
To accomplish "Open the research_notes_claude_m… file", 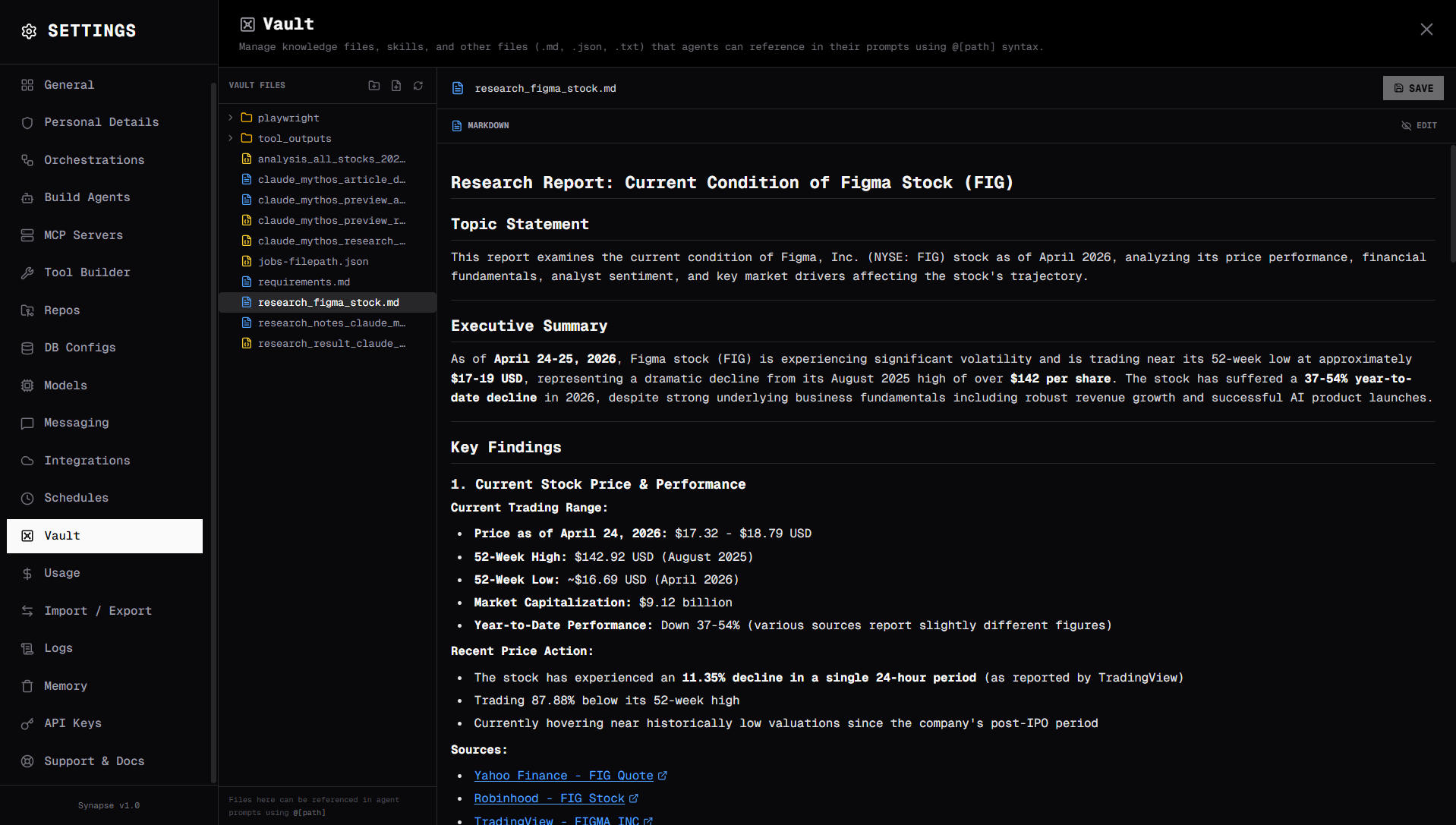I will tap(327, 323).
